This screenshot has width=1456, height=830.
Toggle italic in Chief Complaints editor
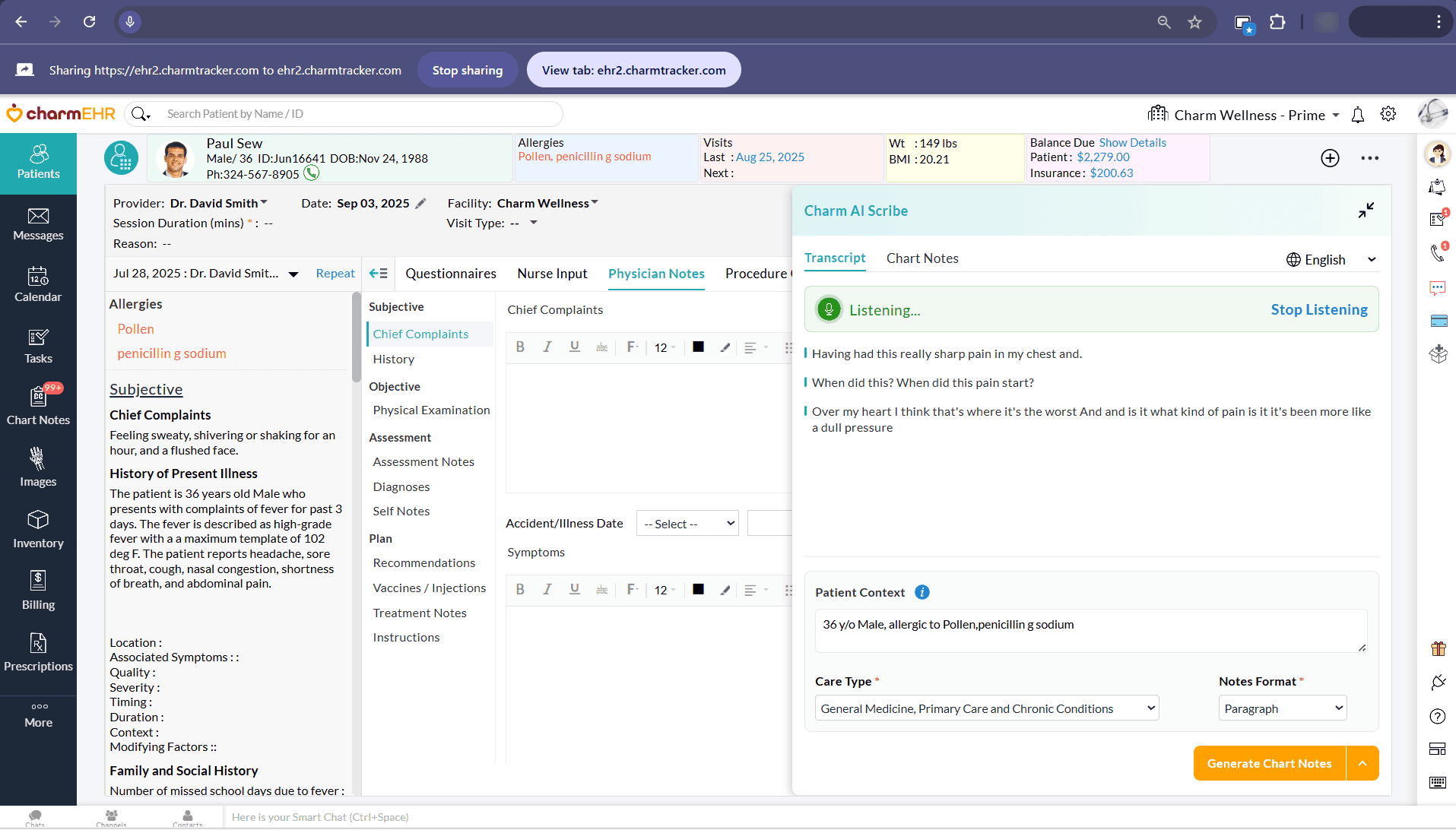pos(547,347)
